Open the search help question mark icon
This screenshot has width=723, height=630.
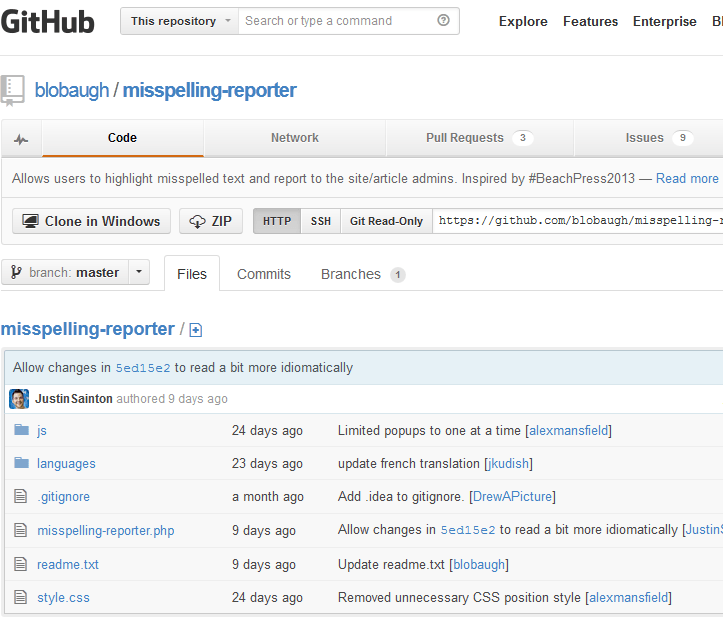[443, 20]
